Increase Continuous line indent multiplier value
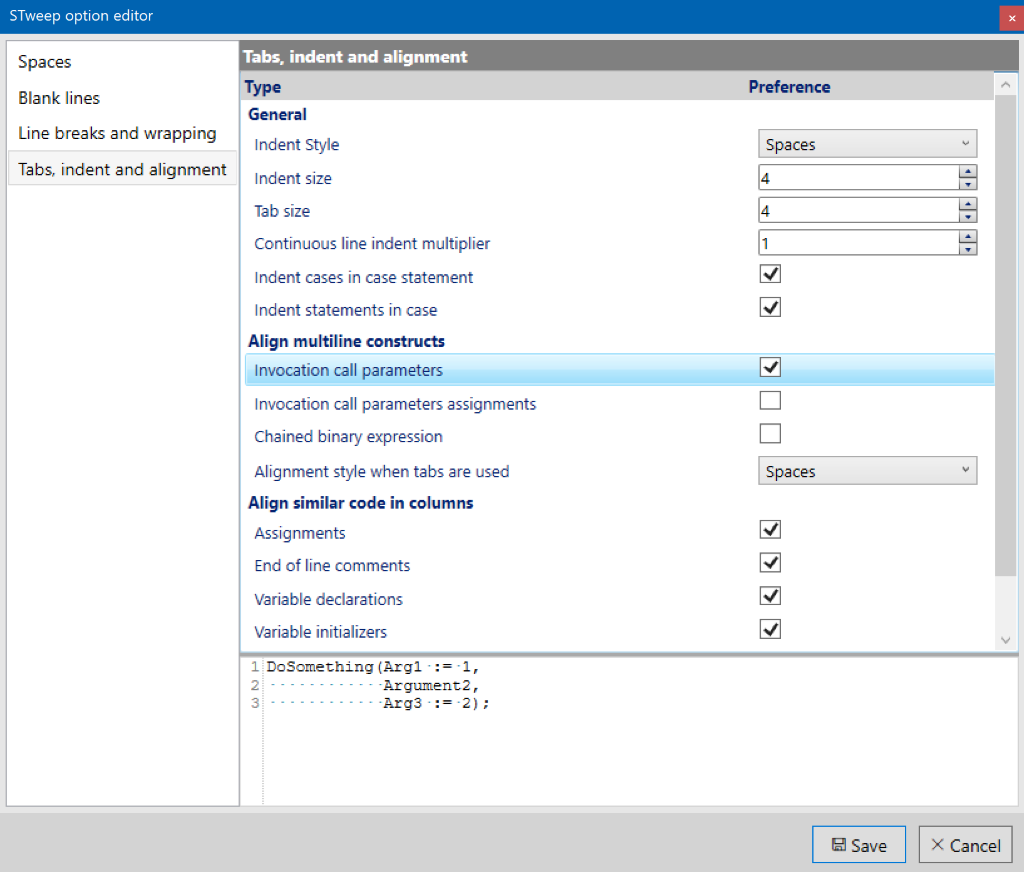1024x872 pixels. point(967,237)
